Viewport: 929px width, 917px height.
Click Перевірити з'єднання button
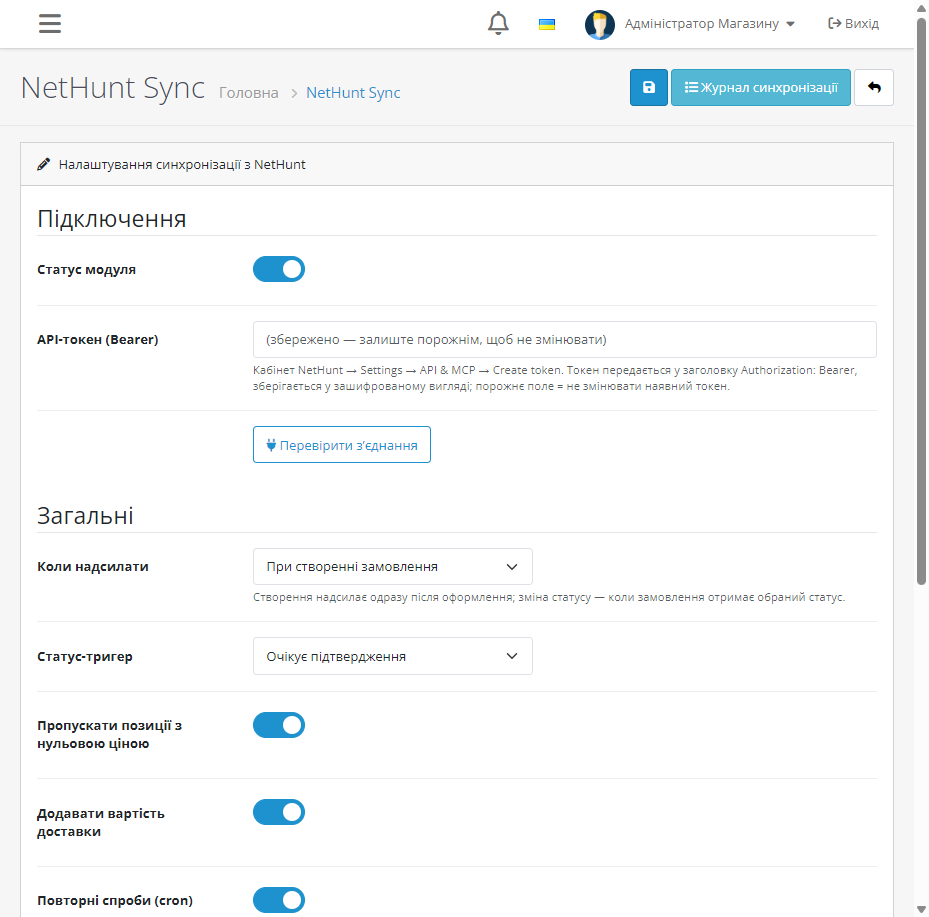click(x=342, y=444)
